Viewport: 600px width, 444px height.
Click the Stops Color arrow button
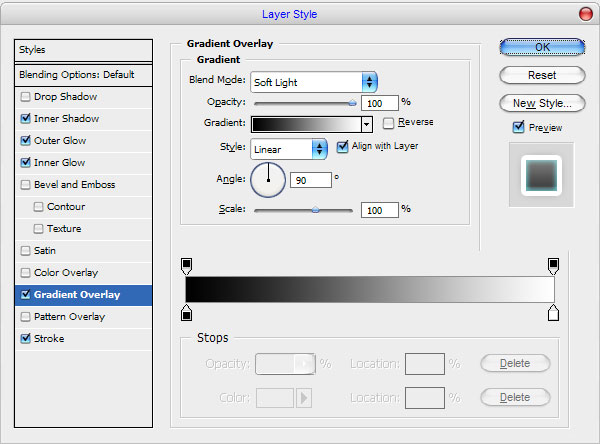[304, 398]
